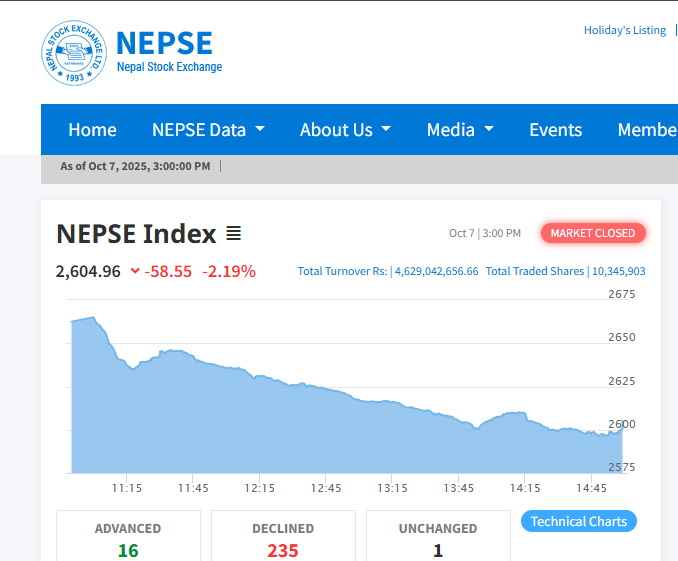Image resolution: width=678 pixels, height=561 pixels.
Task: Click the 12:45 time label on chart
Action: (326, 488)
